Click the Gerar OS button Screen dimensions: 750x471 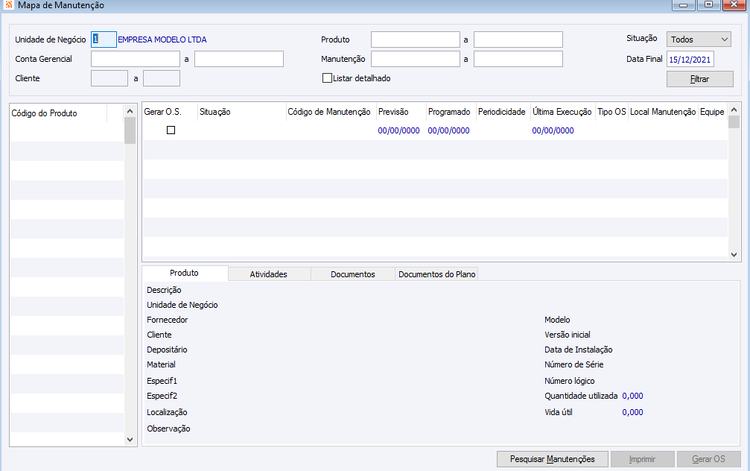point(708,459)
